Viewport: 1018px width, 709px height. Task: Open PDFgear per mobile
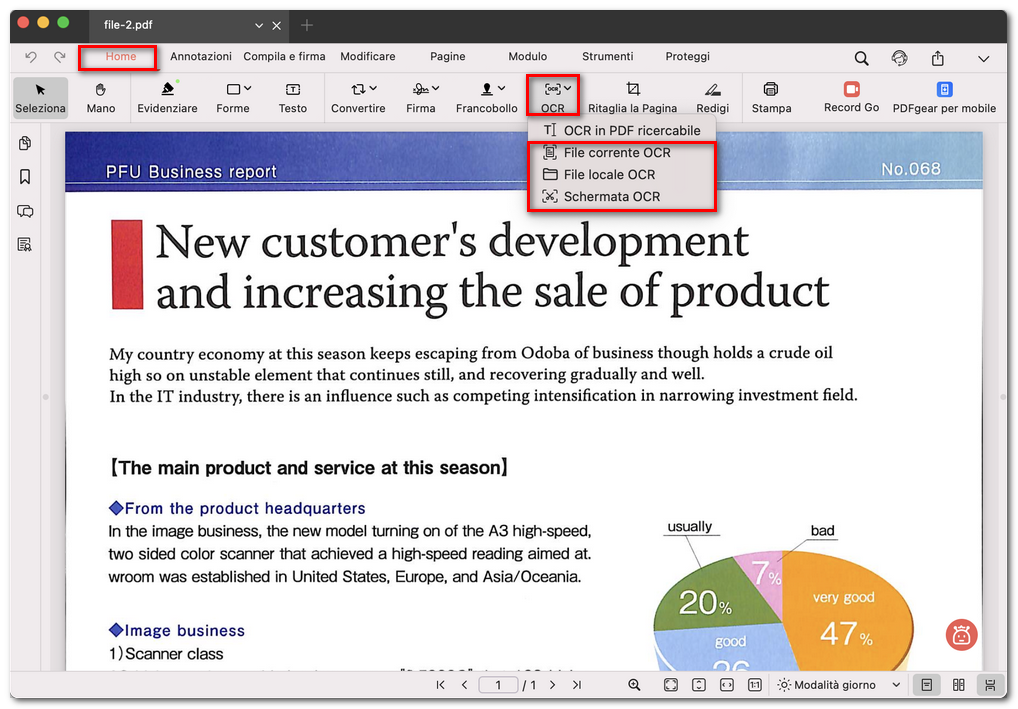944,97
